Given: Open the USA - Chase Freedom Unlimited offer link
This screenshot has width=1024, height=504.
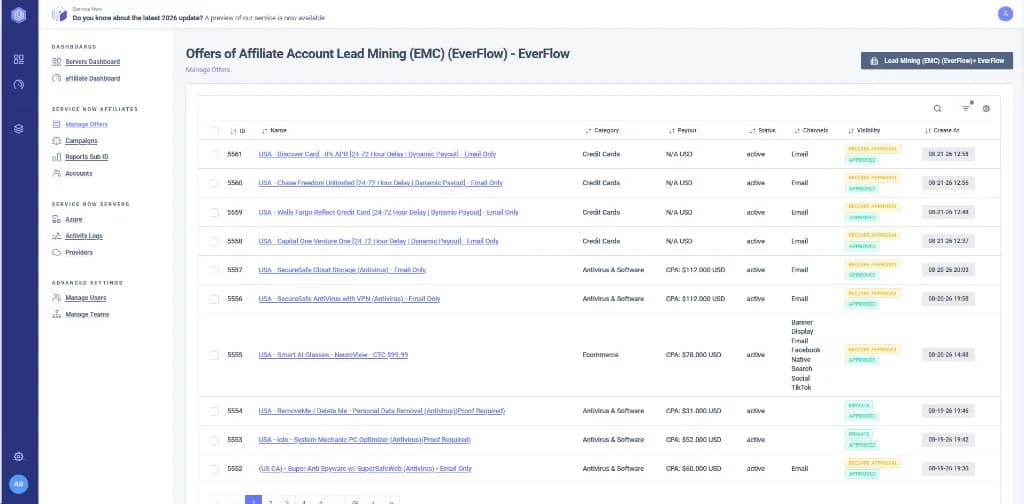Looking at the screenshot, I should tap(381, 183).
